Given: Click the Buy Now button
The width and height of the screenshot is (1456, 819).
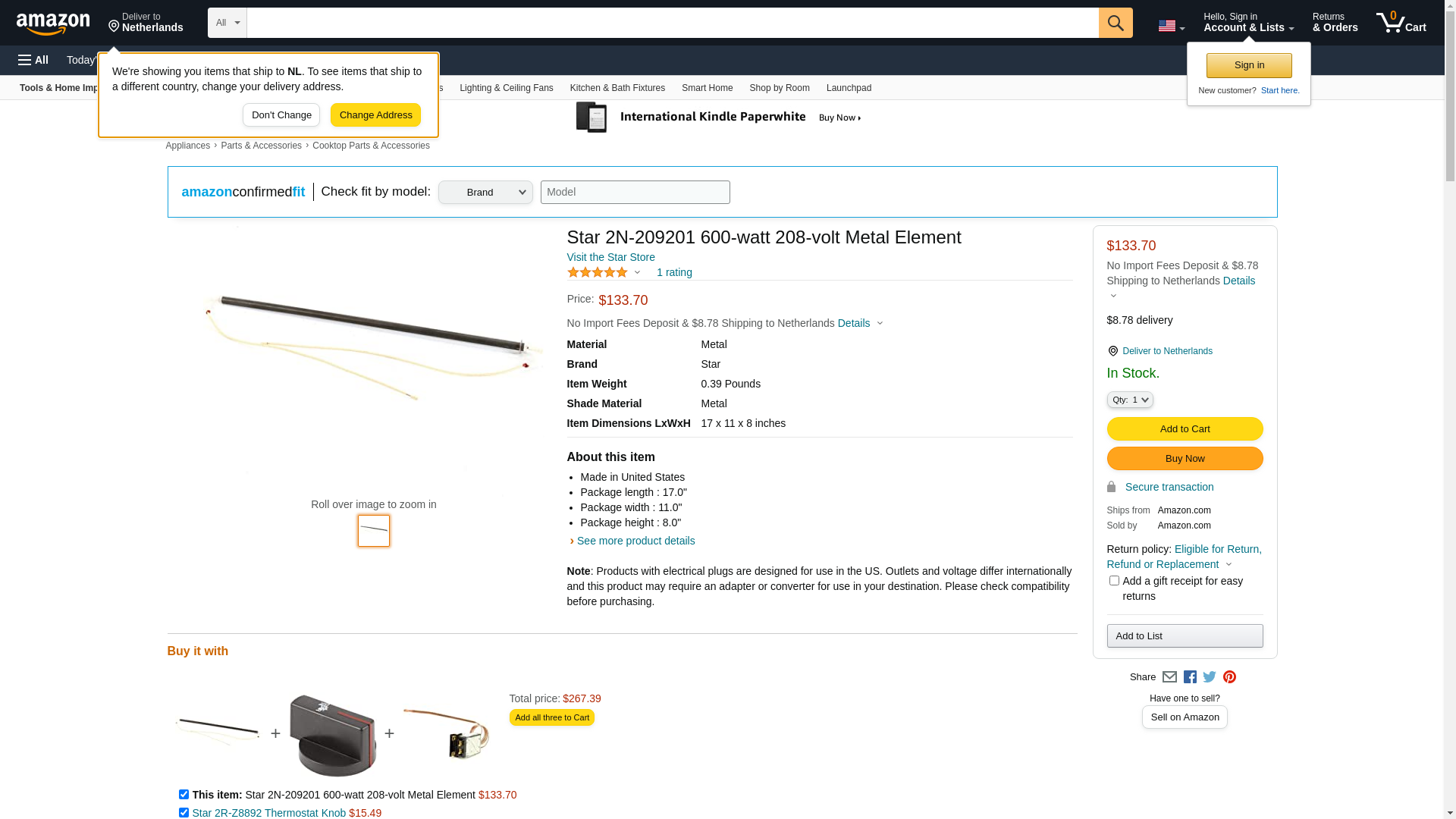Looking at the screenshot, I should pos(1185,459).
